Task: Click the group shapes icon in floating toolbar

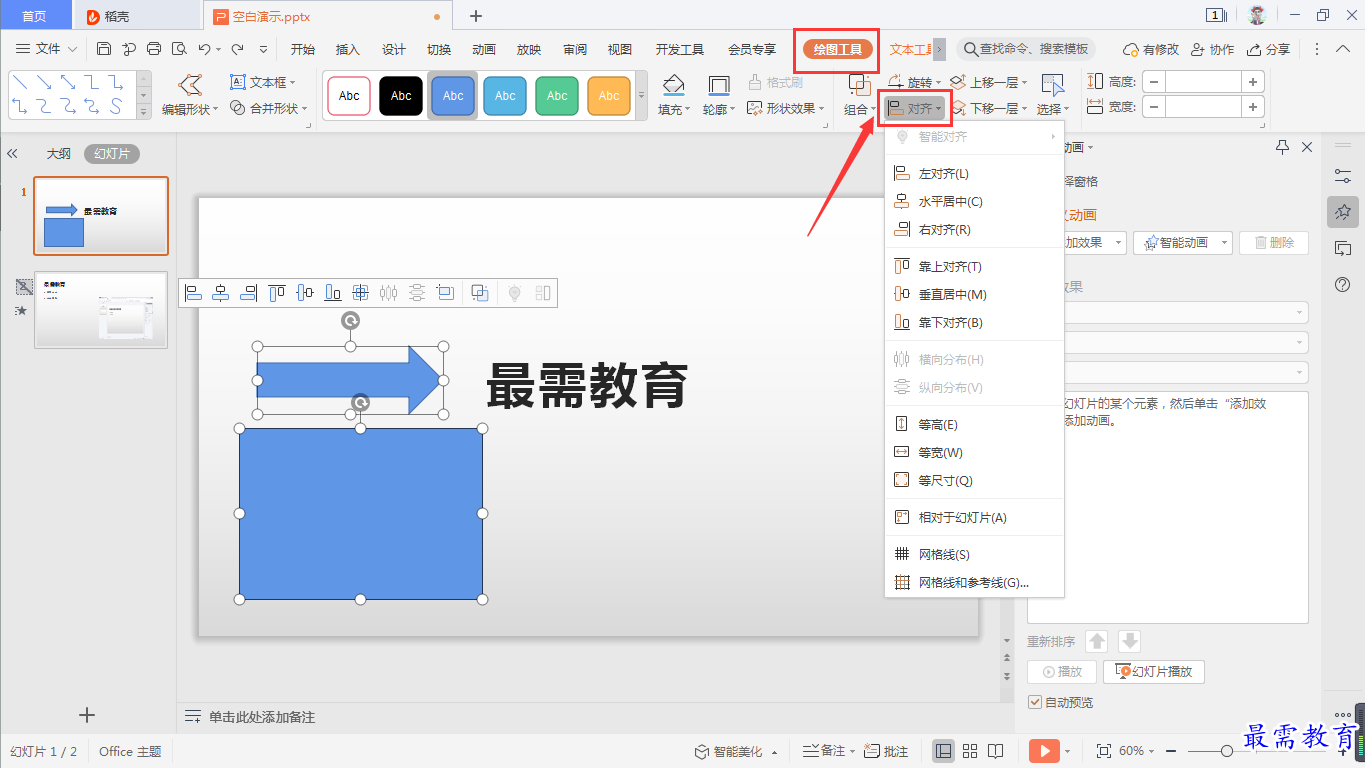Action: [480, 293]
